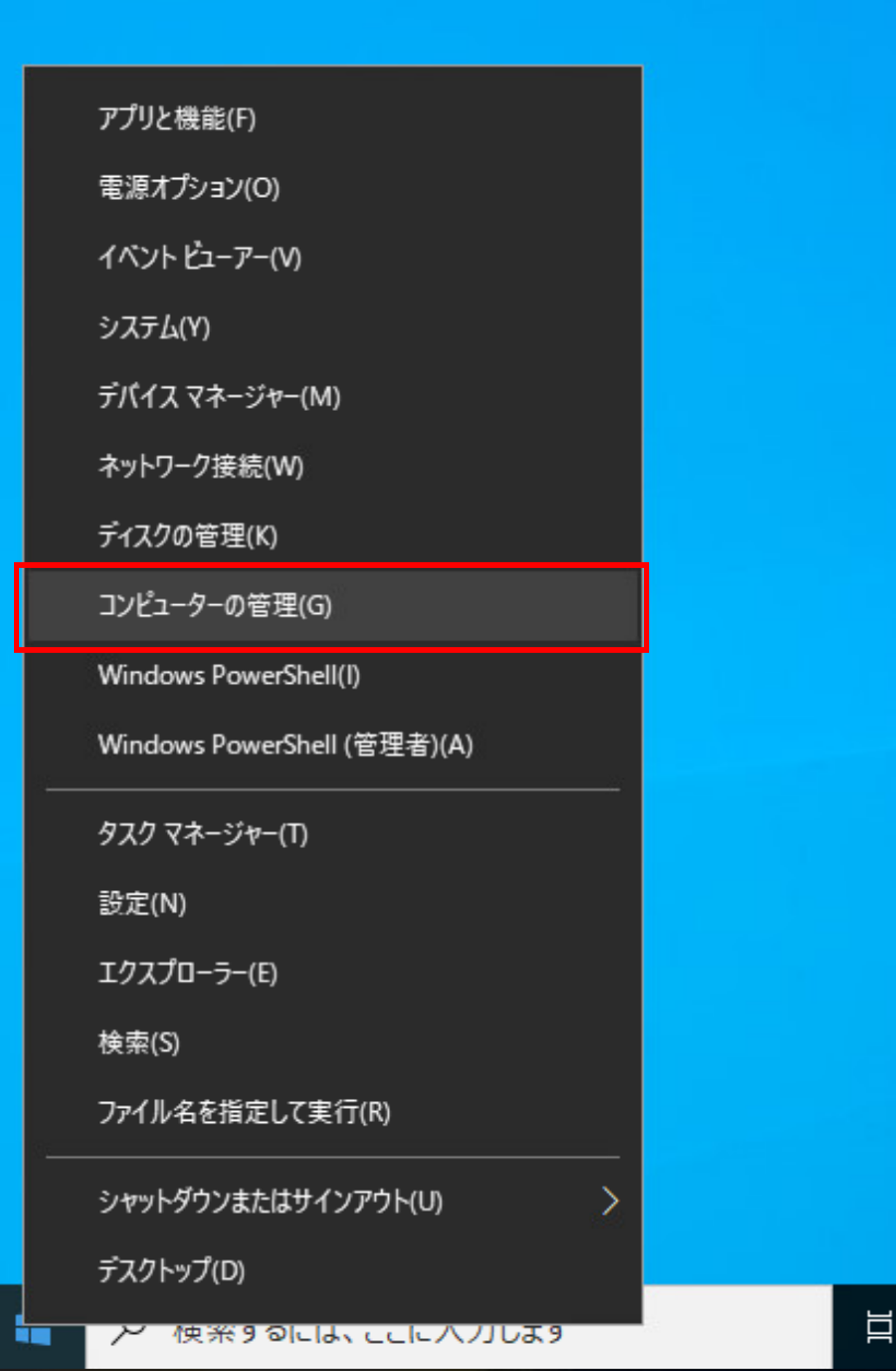
Task: Launch Windows PowerShell (管理者)(A)
Action: tap(332, 745)
